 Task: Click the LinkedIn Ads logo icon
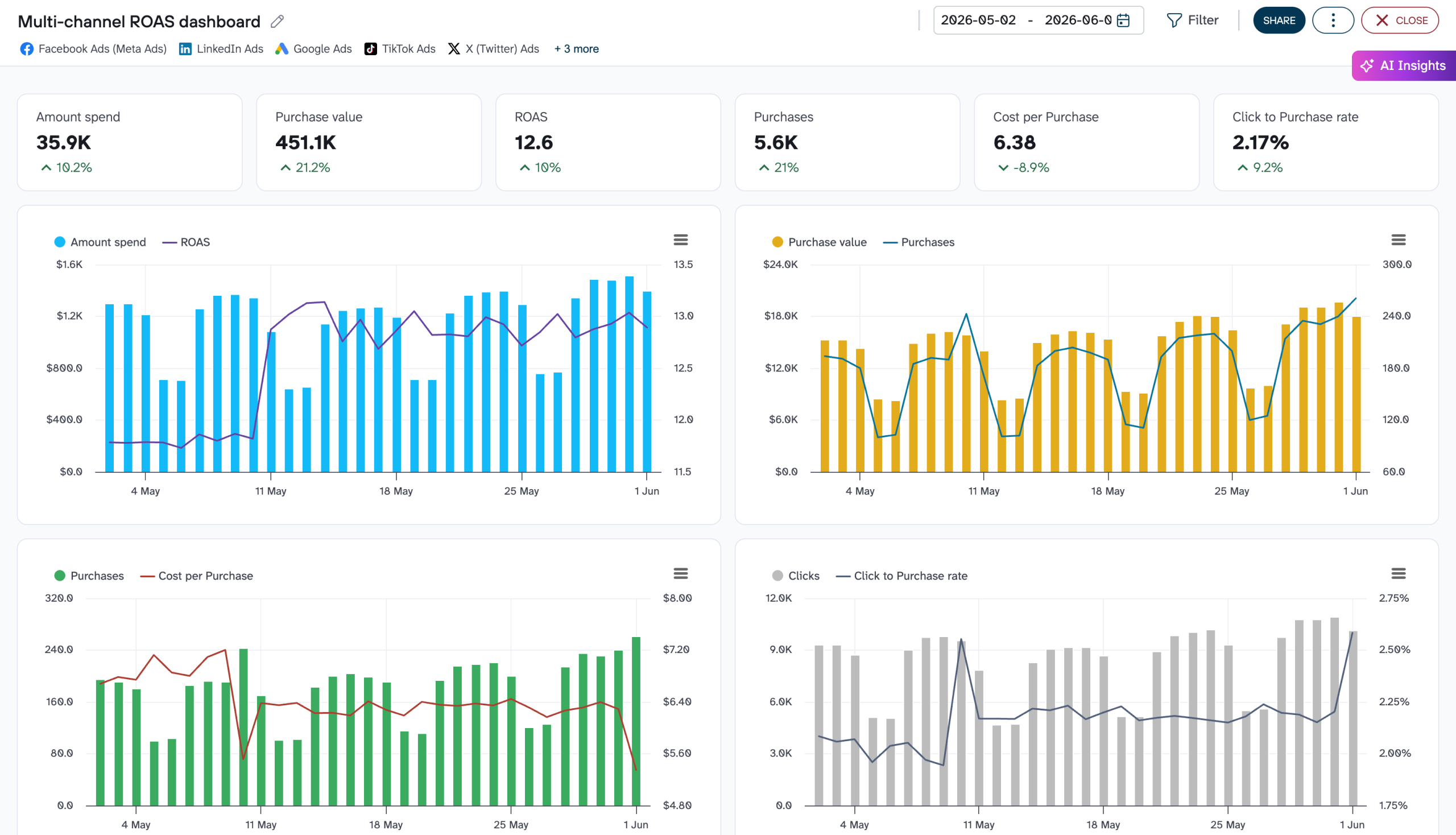tap(185, 49)
